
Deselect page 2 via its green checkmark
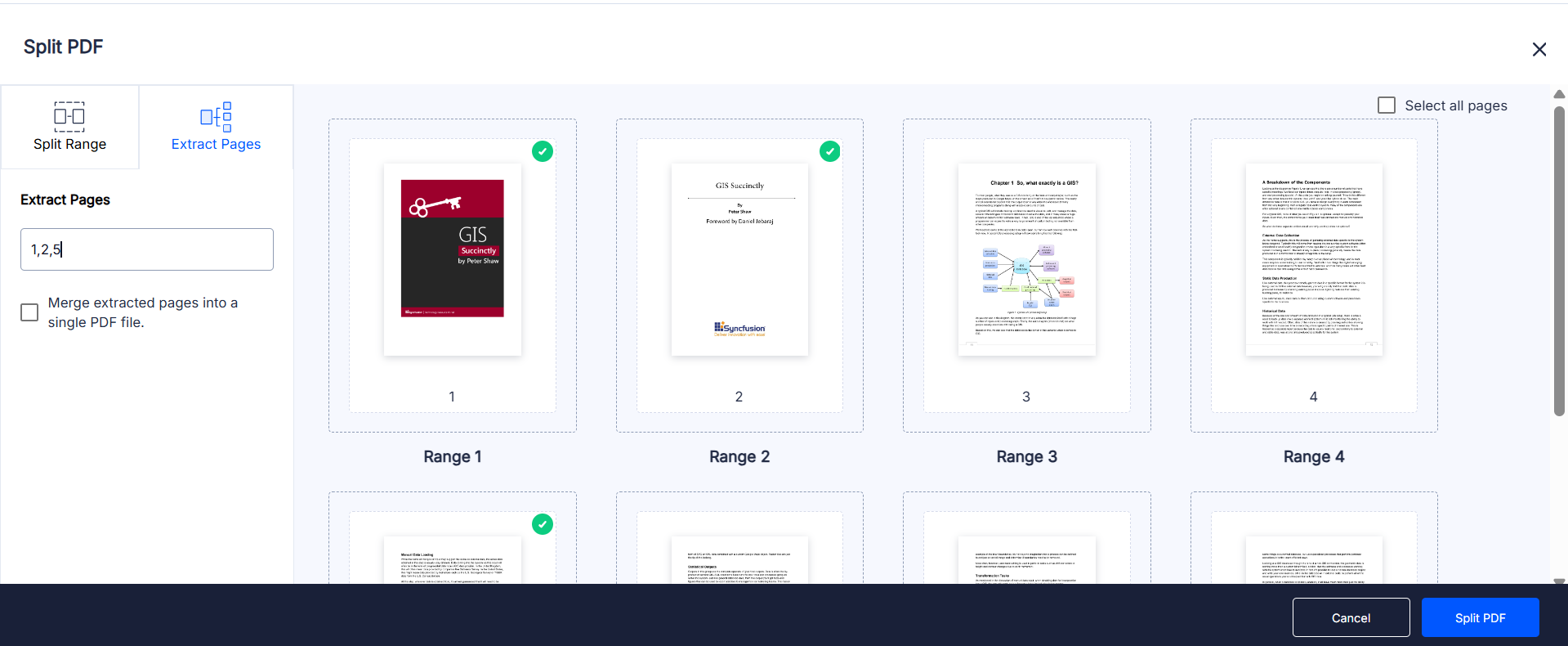point(829,151)
